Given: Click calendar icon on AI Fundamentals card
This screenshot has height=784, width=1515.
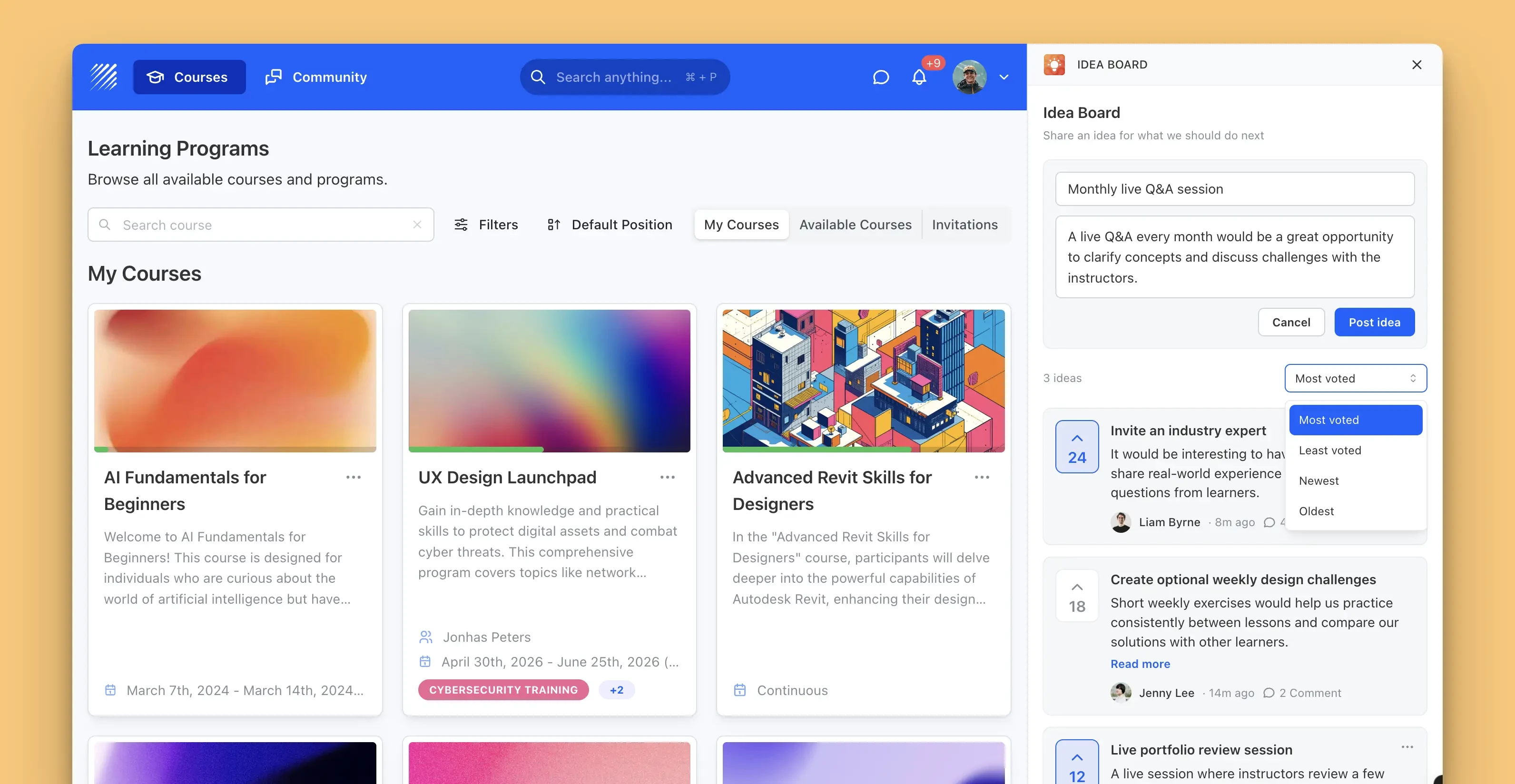Looking at the screenshot, I should point(110,690).
